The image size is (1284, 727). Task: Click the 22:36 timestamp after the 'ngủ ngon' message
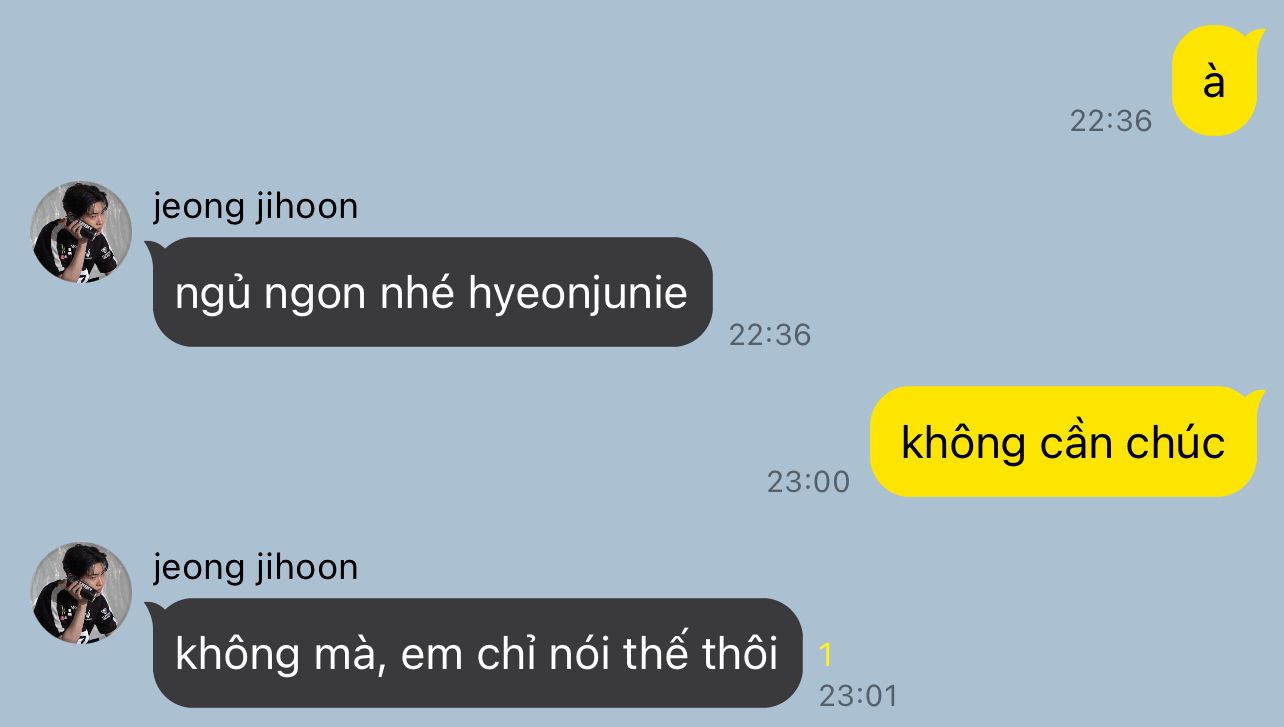(770, 334)
